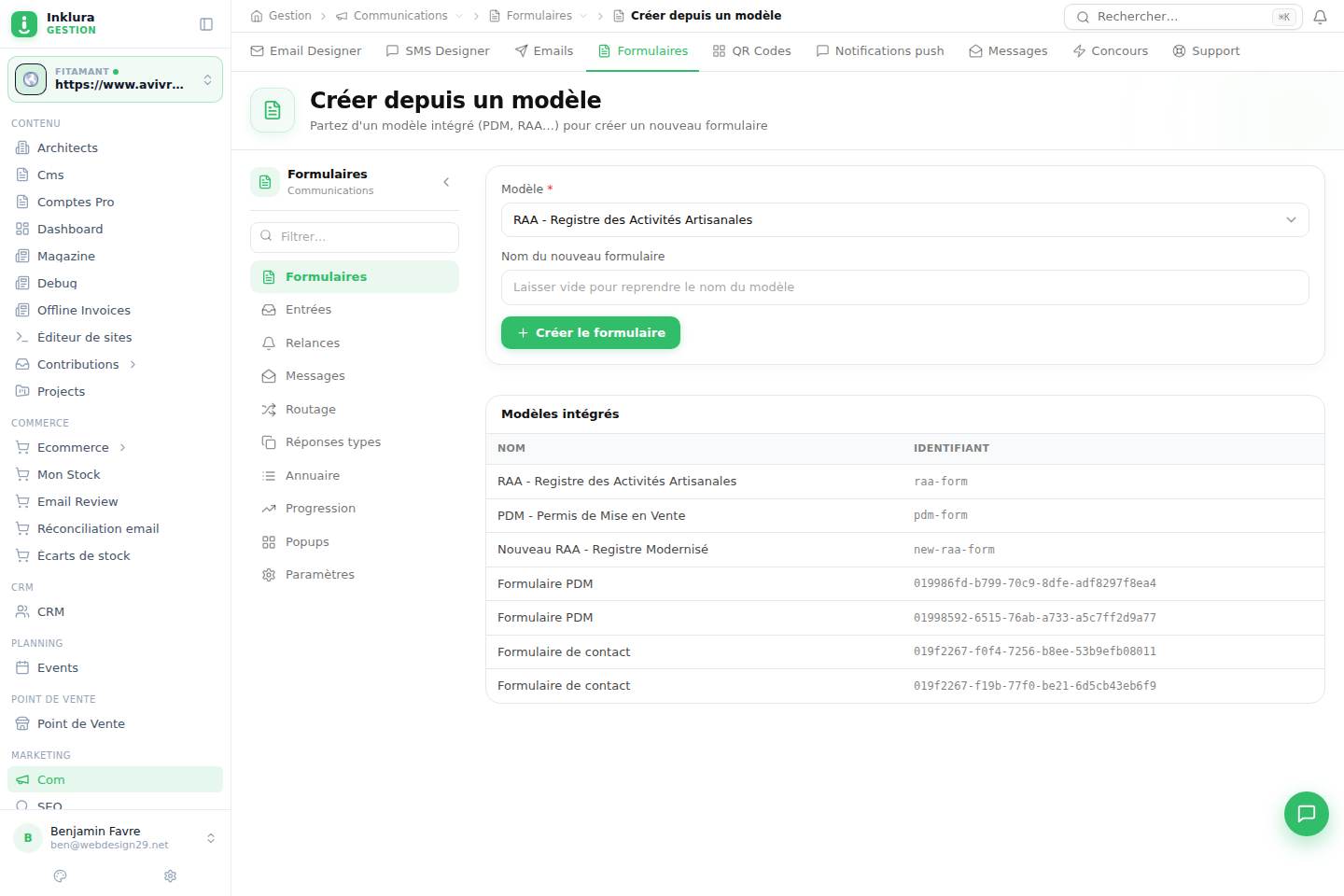Toggle the sidebar panel icon

(206, 24)
